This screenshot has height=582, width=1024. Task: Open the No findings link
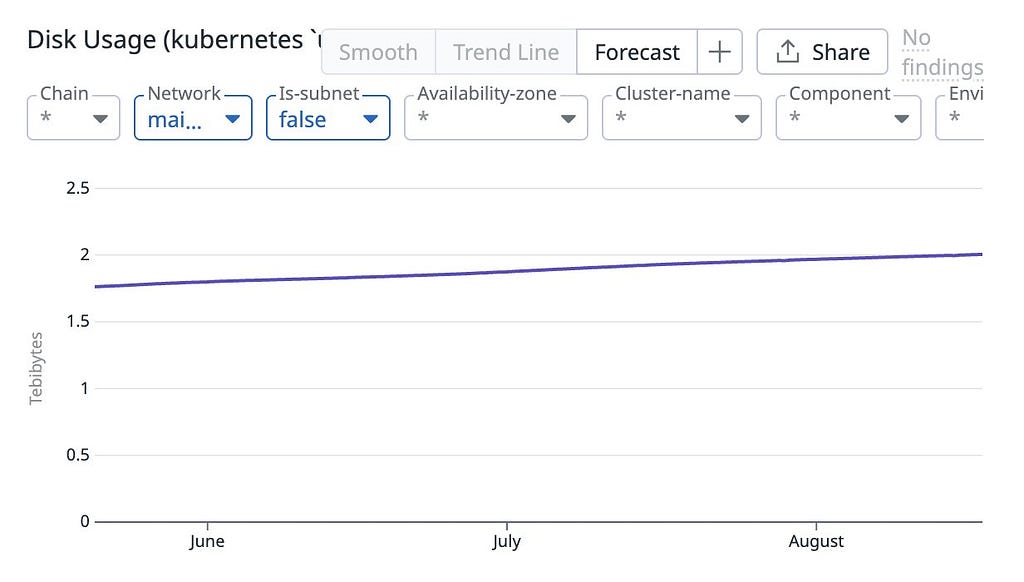[x=942, y=53]
